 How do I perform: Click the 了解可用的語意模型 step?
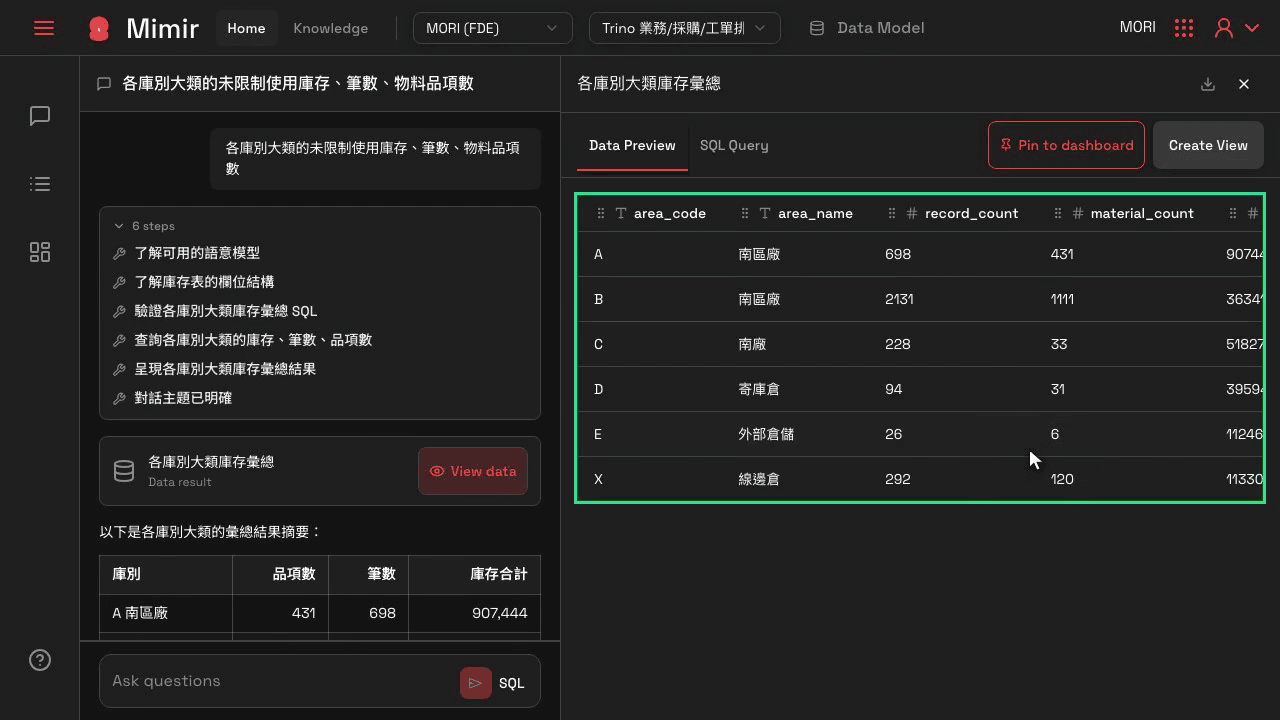[197, 253]
